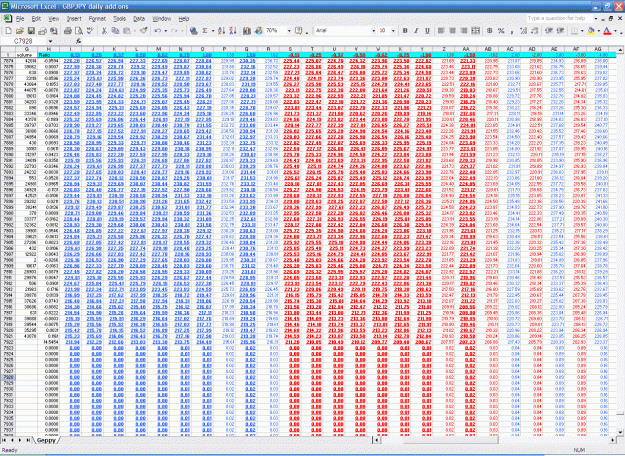The image size is (625, 456).
Task: Go to the first sheet tab arrow
Action: (4, 440)
